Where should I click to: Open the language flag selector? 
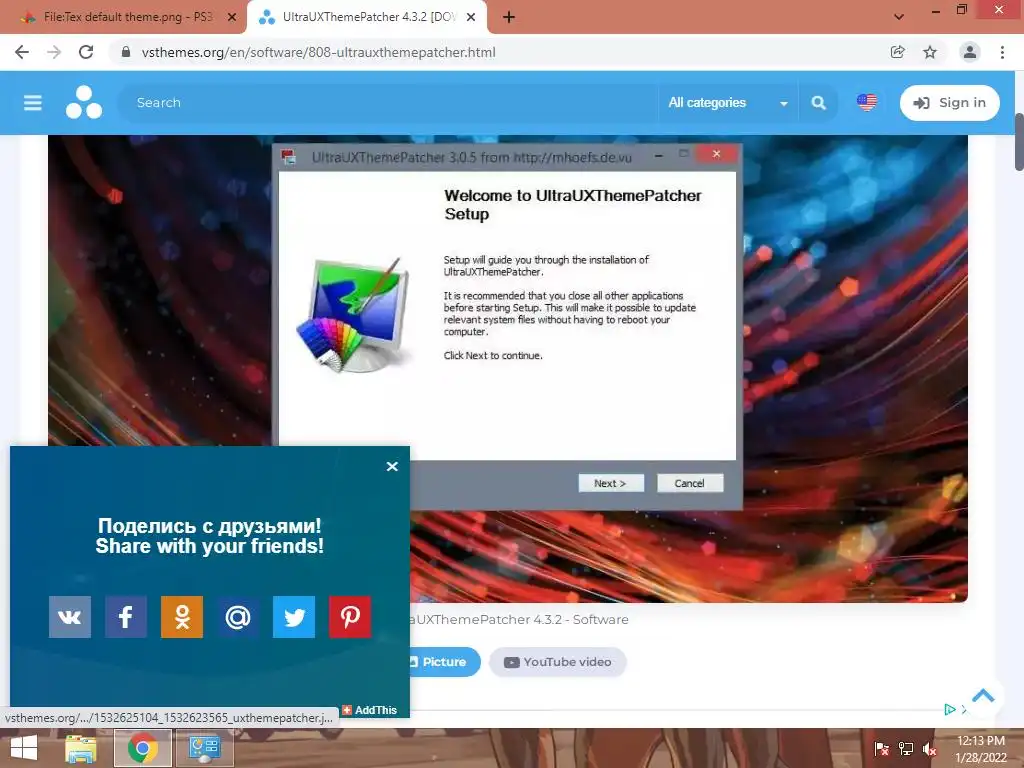click(867, 103)
